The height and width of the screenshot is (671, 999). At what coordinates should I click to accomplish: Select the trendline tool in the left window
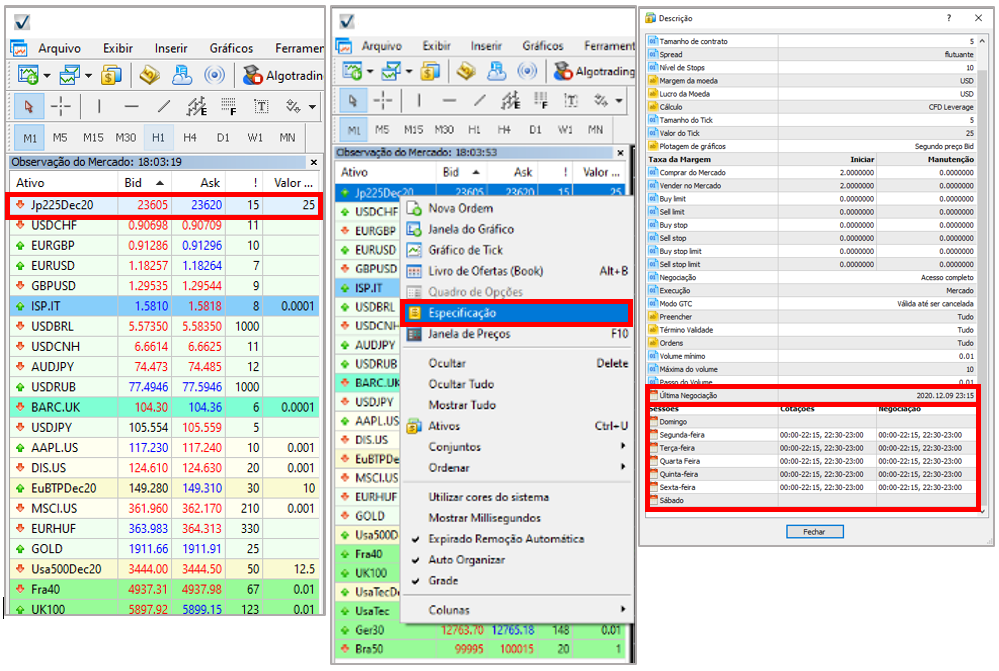click(164, 106)
